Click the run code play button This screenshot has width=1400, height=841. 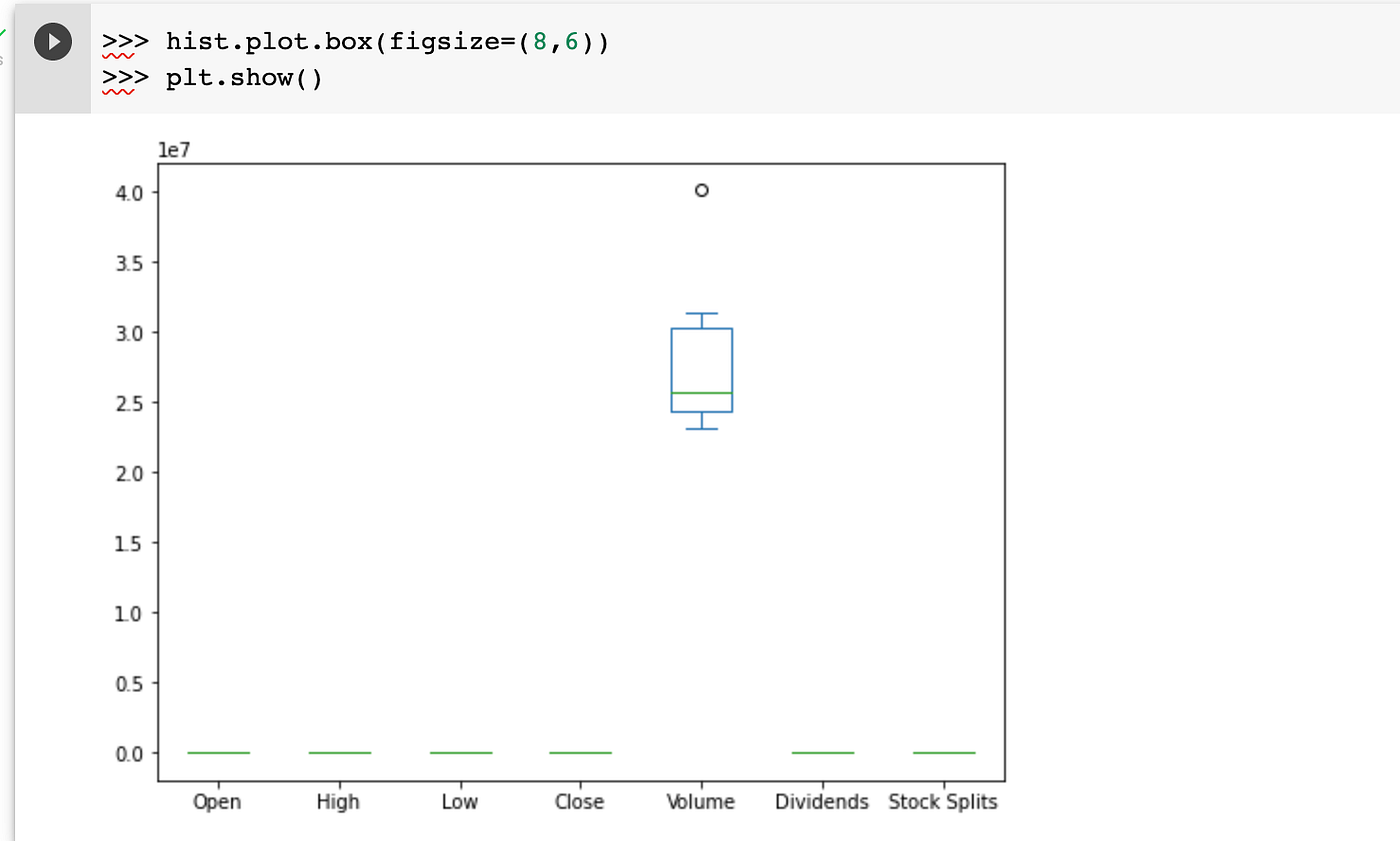pos(52,41)
